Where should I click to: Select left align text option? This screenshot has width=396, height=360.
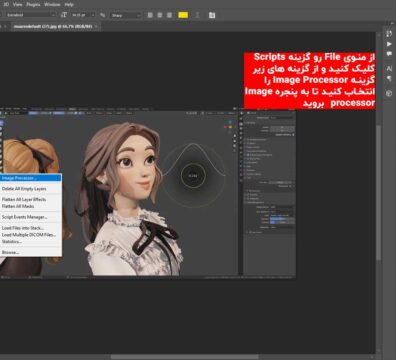pos(150,15)
